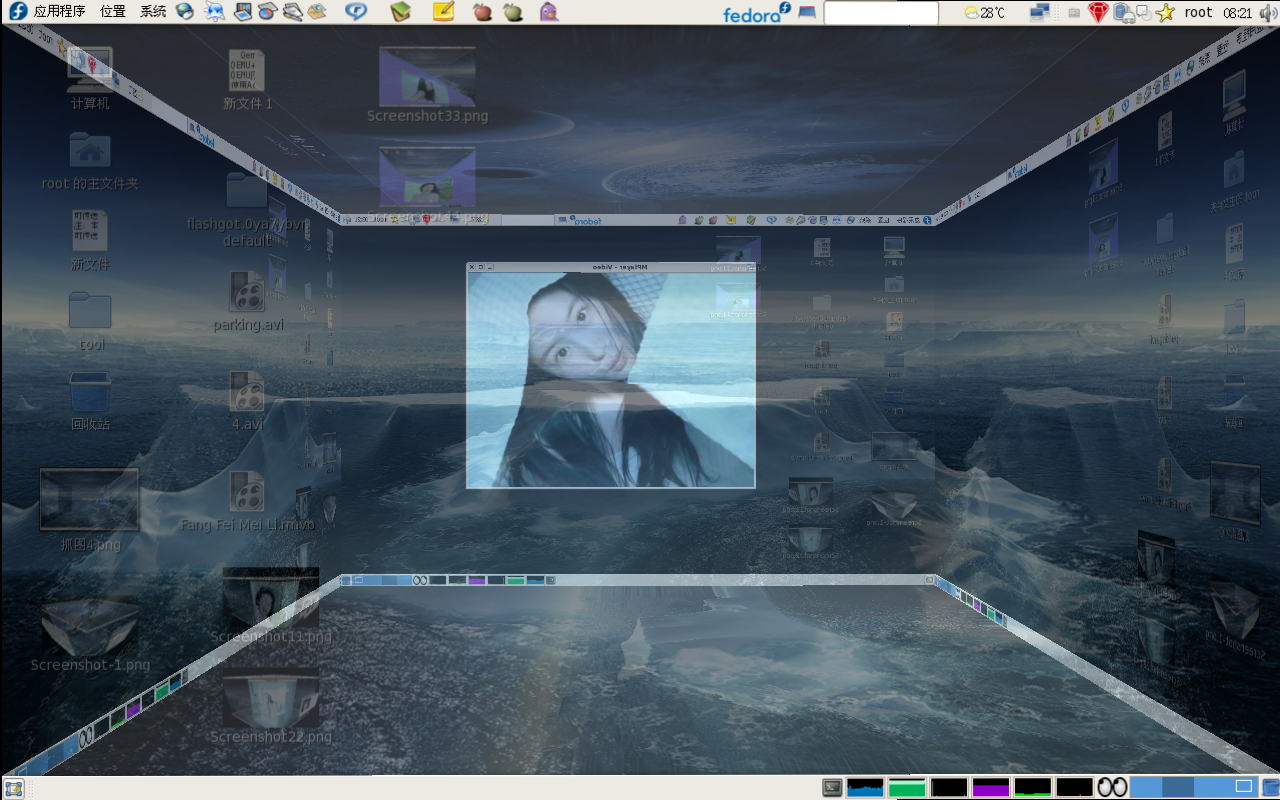Open the root user switcher
This screenshot has width=1280, height=800.
point(1198,13)
